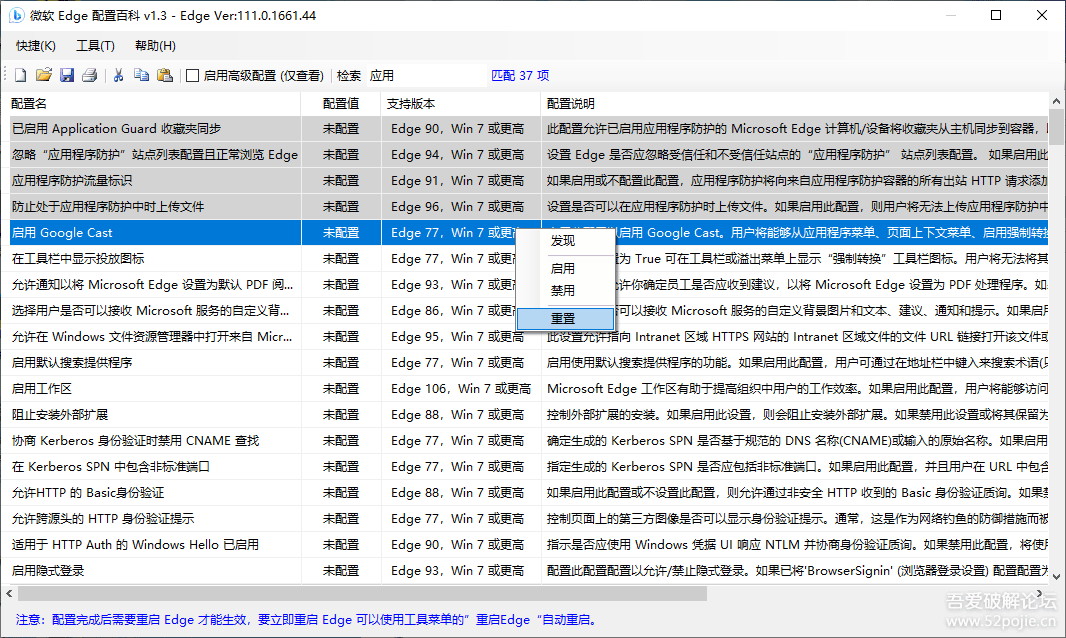Viewport: 1066px width, 638px height.
Task: Open the 工具(T) menu
Action: click(95, 46)
